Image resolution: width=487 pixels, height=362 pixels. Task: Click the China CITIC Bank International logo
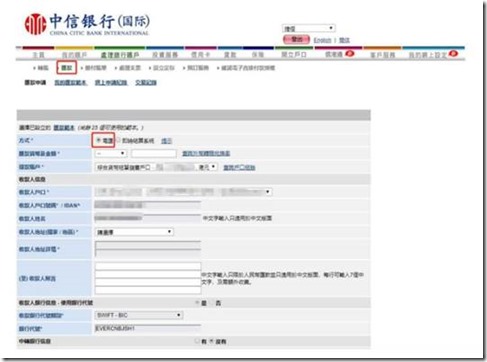click(x=87, y=24)
